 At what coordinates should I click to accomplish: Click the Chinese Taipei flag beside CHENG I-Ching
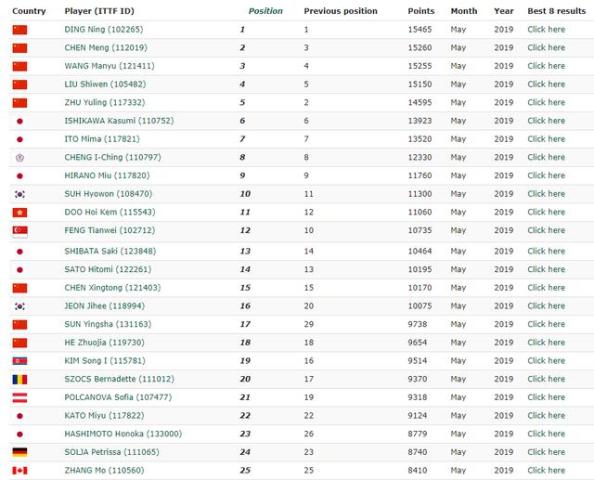pos(20,158)
